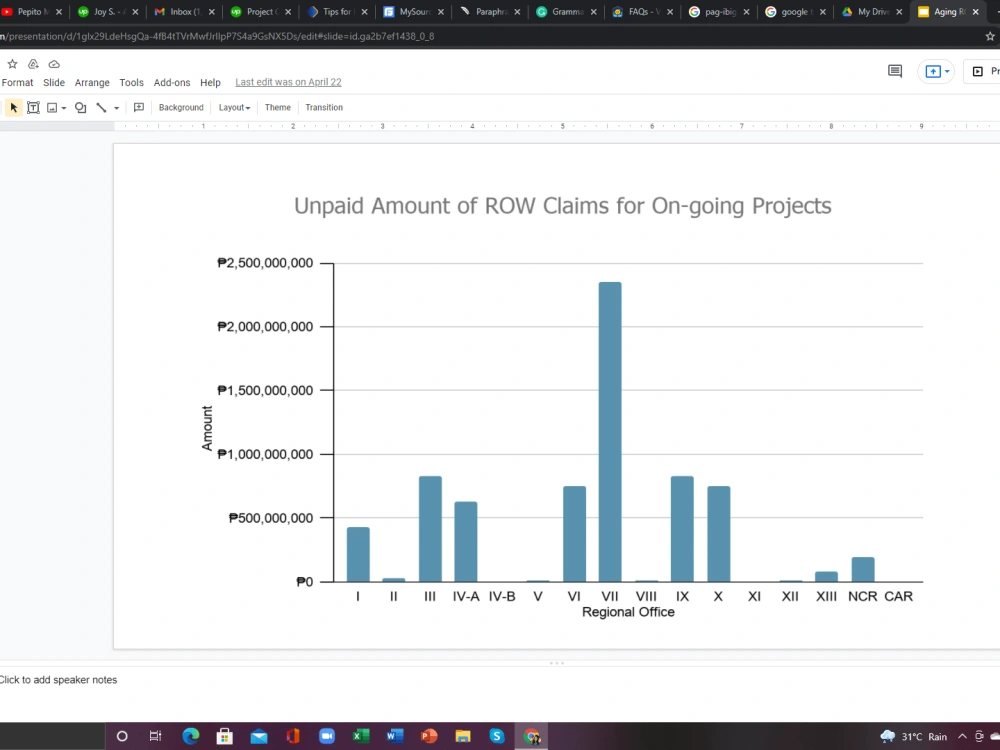Switch to the Paraphrase browser tab
Viewport: 1000px width, 750px height.
pyautogui.click(x=491, y=11)
